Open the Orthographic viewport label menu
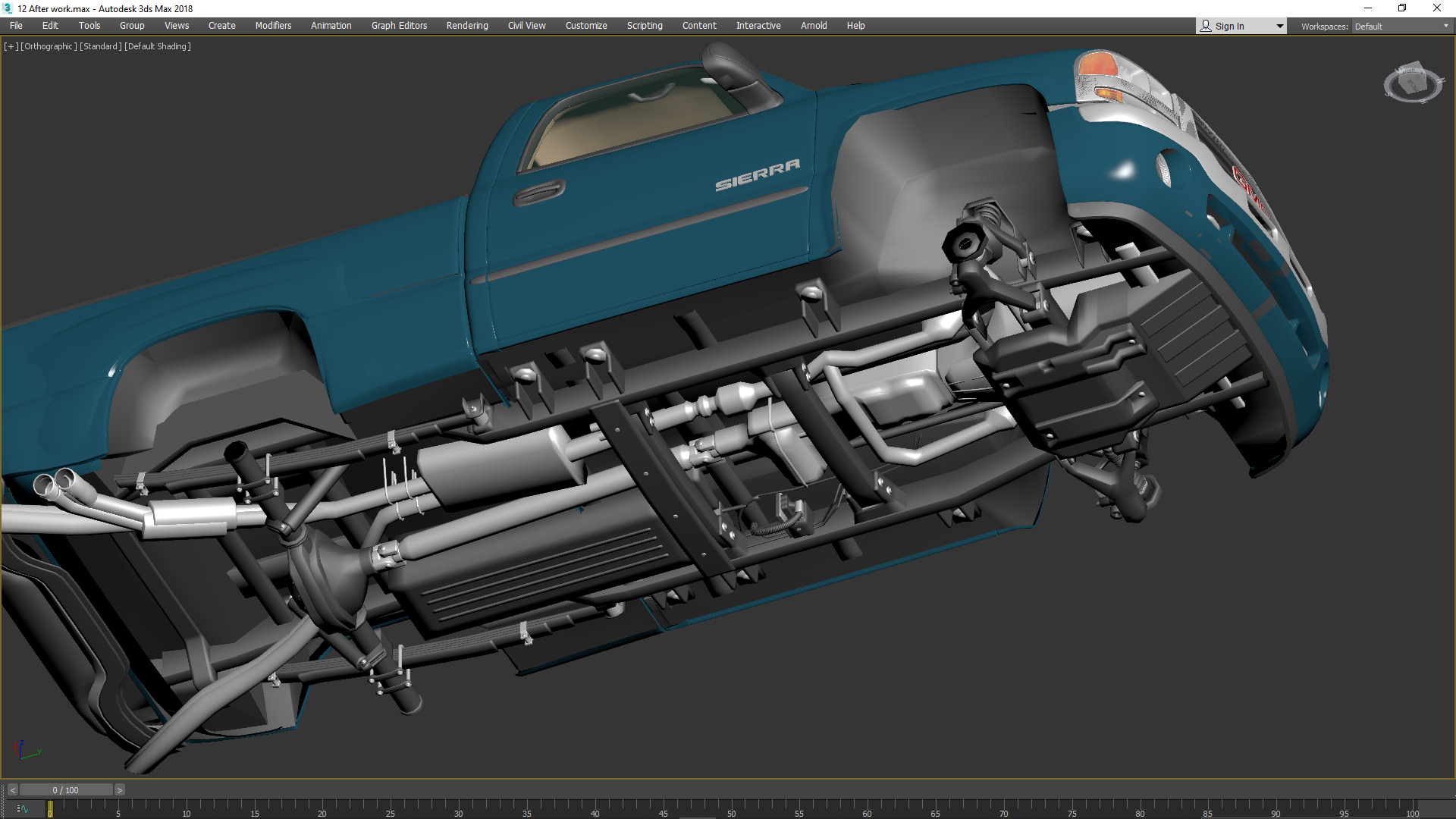This screenshot has width=1456, height=819. (x=49, y=46)
